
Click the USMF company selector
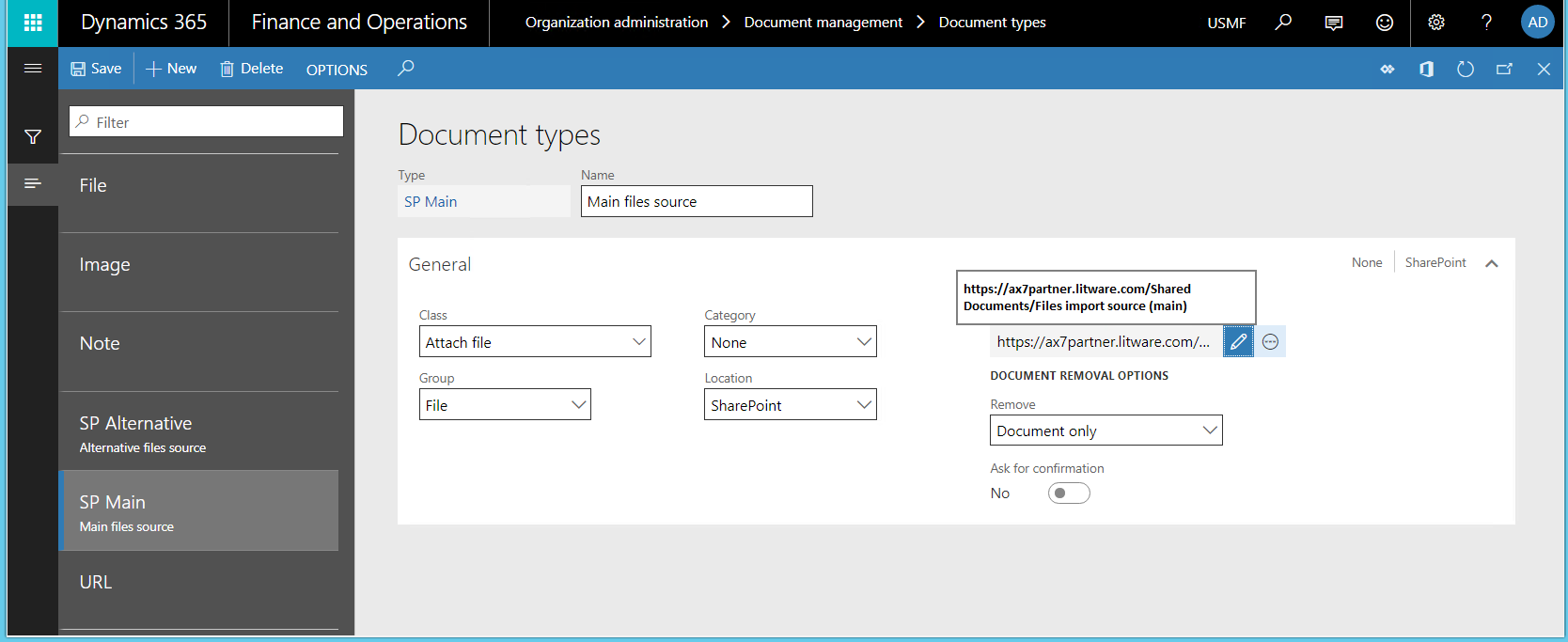click(1227, 23)
